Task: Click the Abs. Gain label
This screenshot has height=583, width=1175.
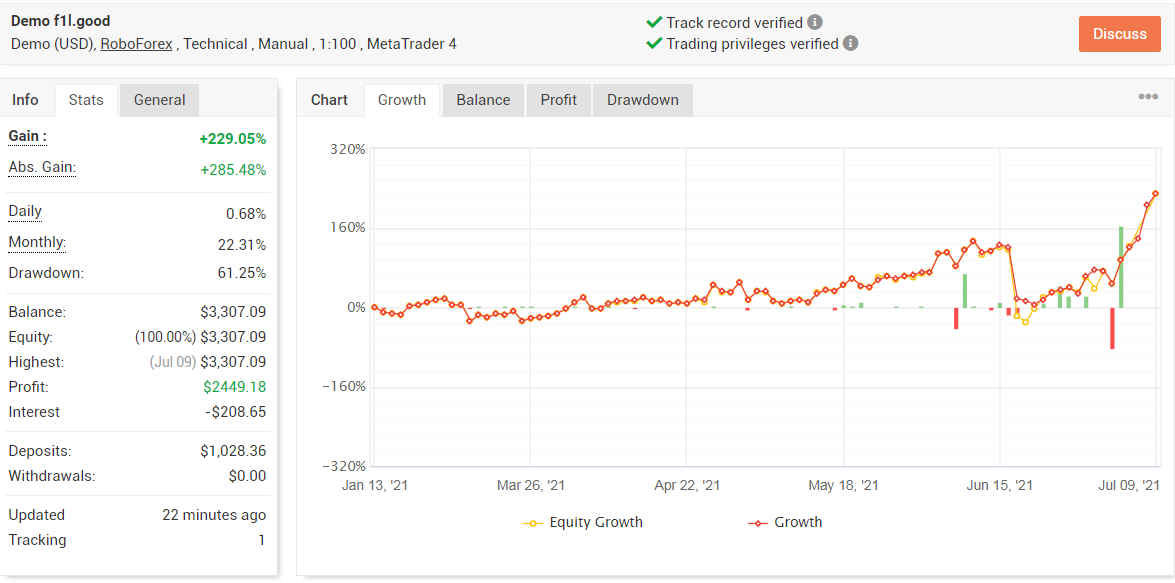Action: tap(42, 168)
